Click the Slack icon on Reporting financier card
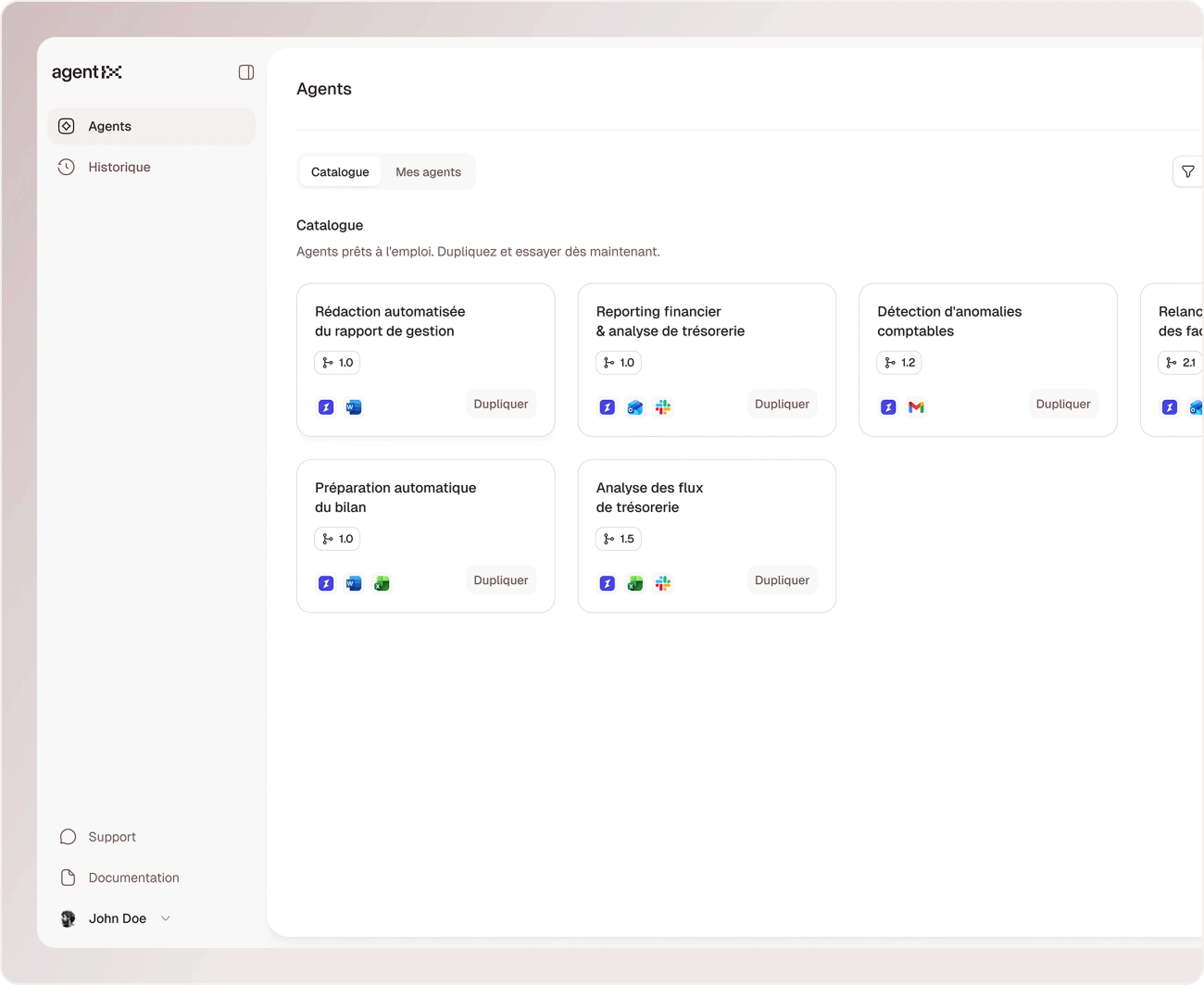 click(x=663, y=407)
